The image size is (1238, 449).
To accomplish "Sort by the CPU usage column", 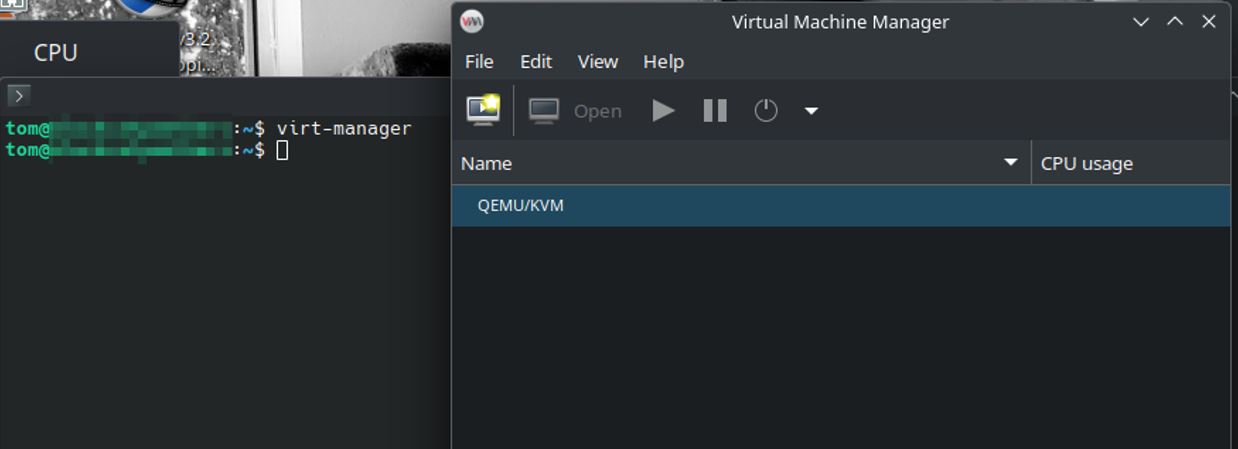I will (x=1131, y=163).
